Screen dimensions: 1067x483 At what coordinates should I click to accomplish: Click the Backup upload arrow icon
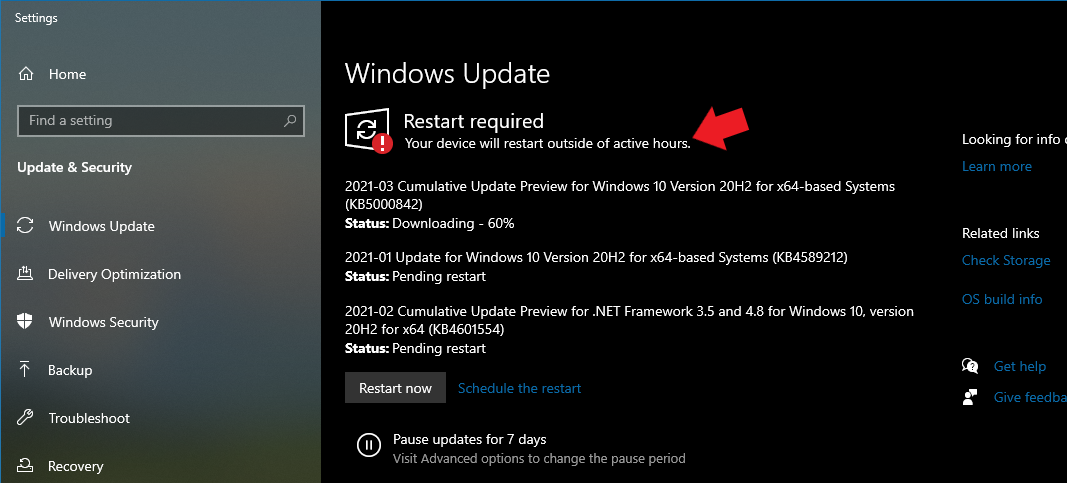[25, 370]
